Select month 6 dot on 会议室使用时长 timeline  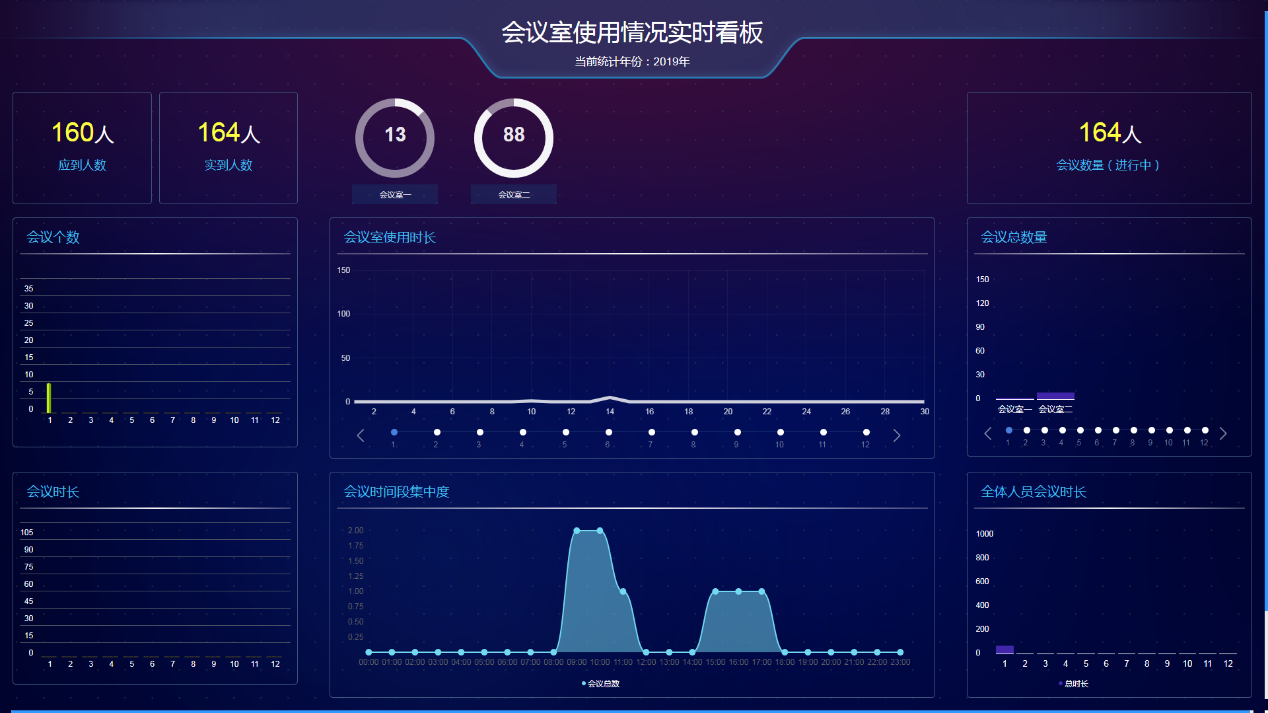click(x=608, y=432)
